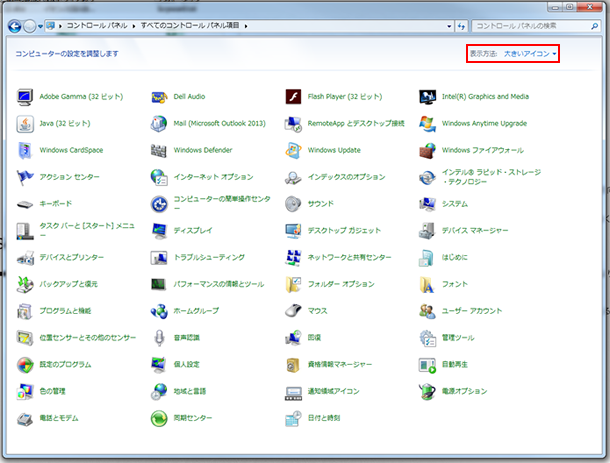Go back with the Back arrow button
Screen dimensions: 610x463
pyautogui.click(x=15, y=26)
